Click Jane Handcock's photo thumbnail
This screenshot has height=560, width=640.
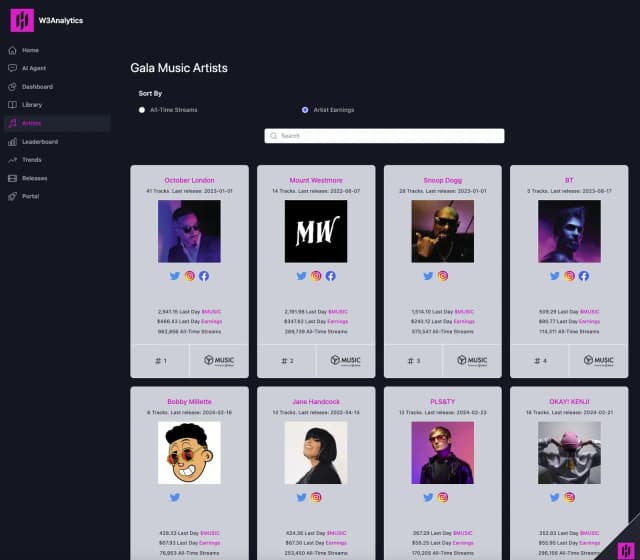click(x=316, y=453)
